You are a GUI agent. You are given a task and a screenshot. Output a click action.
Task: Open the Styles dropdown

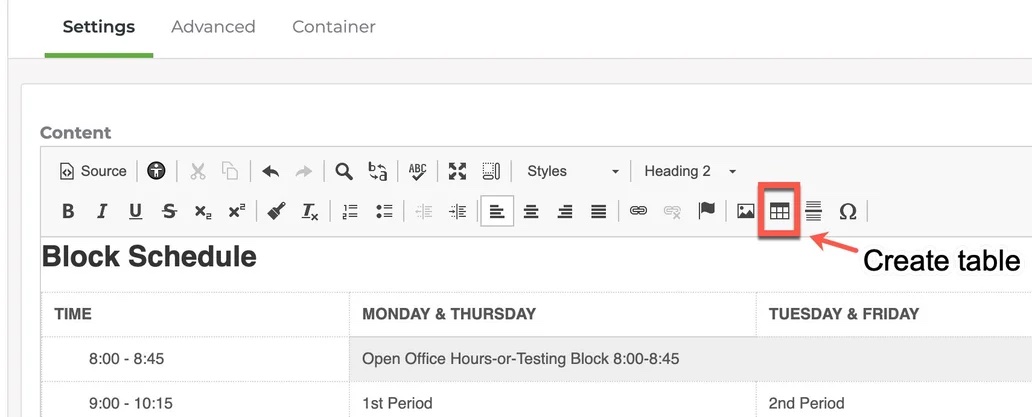point(573,171)
